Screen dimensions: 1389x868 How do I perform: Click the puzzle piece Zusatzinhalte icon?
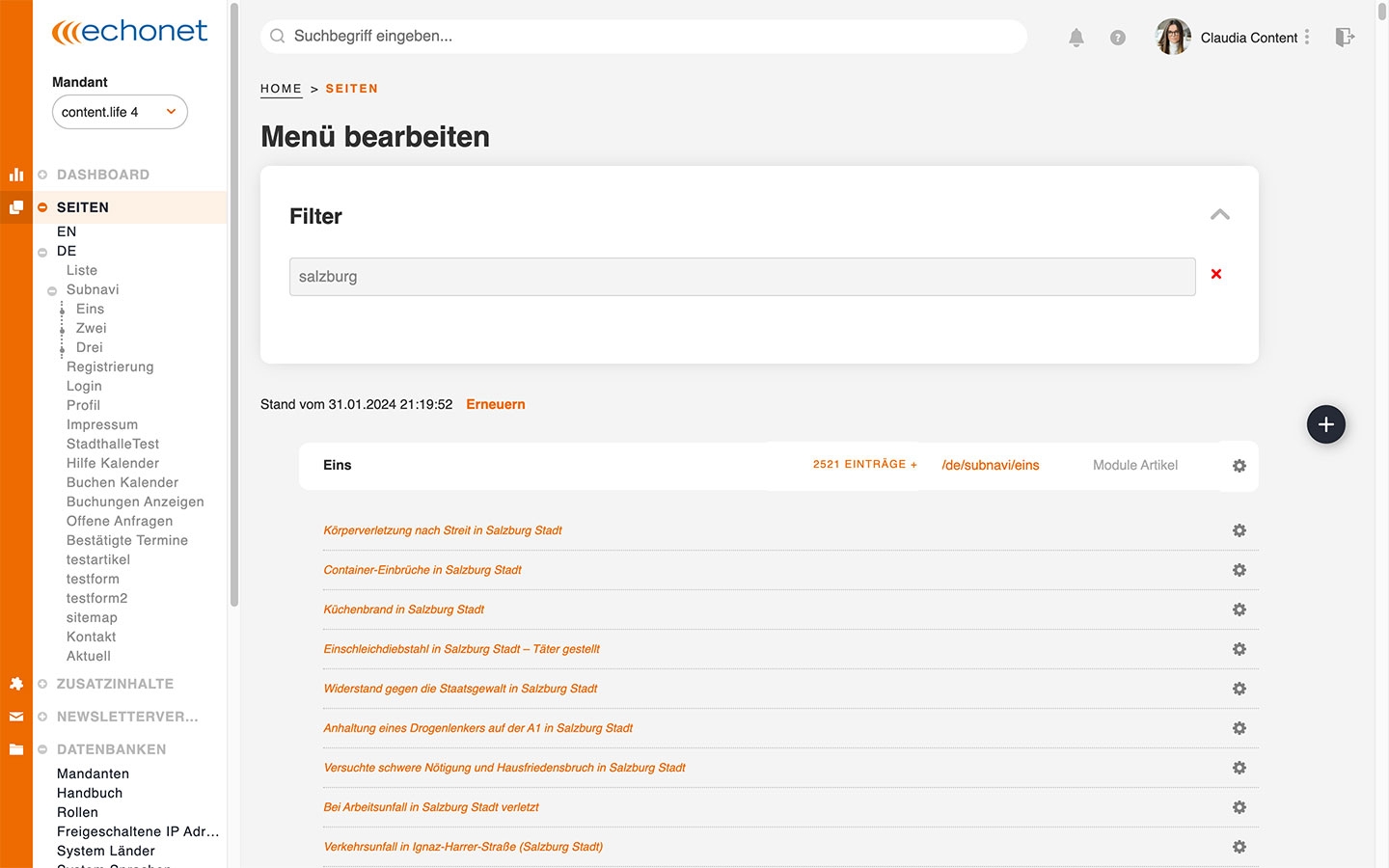point(16,684)
